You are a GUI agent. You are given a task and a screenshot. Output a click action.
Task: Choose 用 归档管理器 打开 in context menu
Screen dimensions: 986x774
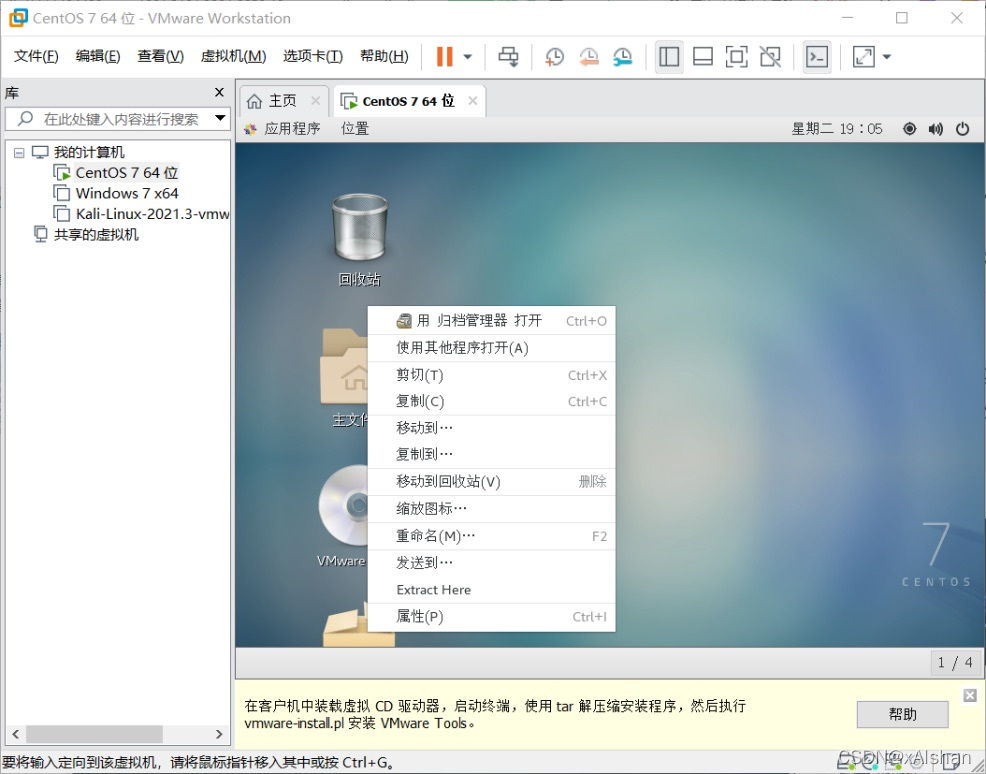[491, 321]
